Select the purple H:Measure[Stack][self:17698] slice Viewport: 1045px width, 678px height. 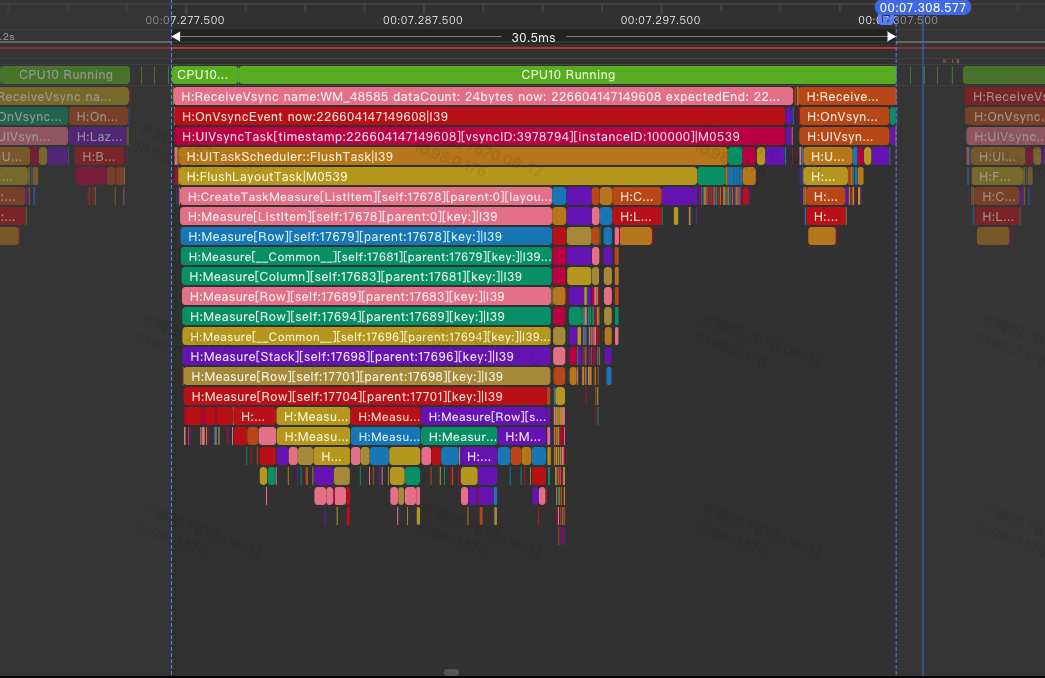click(x=366, y=356)
